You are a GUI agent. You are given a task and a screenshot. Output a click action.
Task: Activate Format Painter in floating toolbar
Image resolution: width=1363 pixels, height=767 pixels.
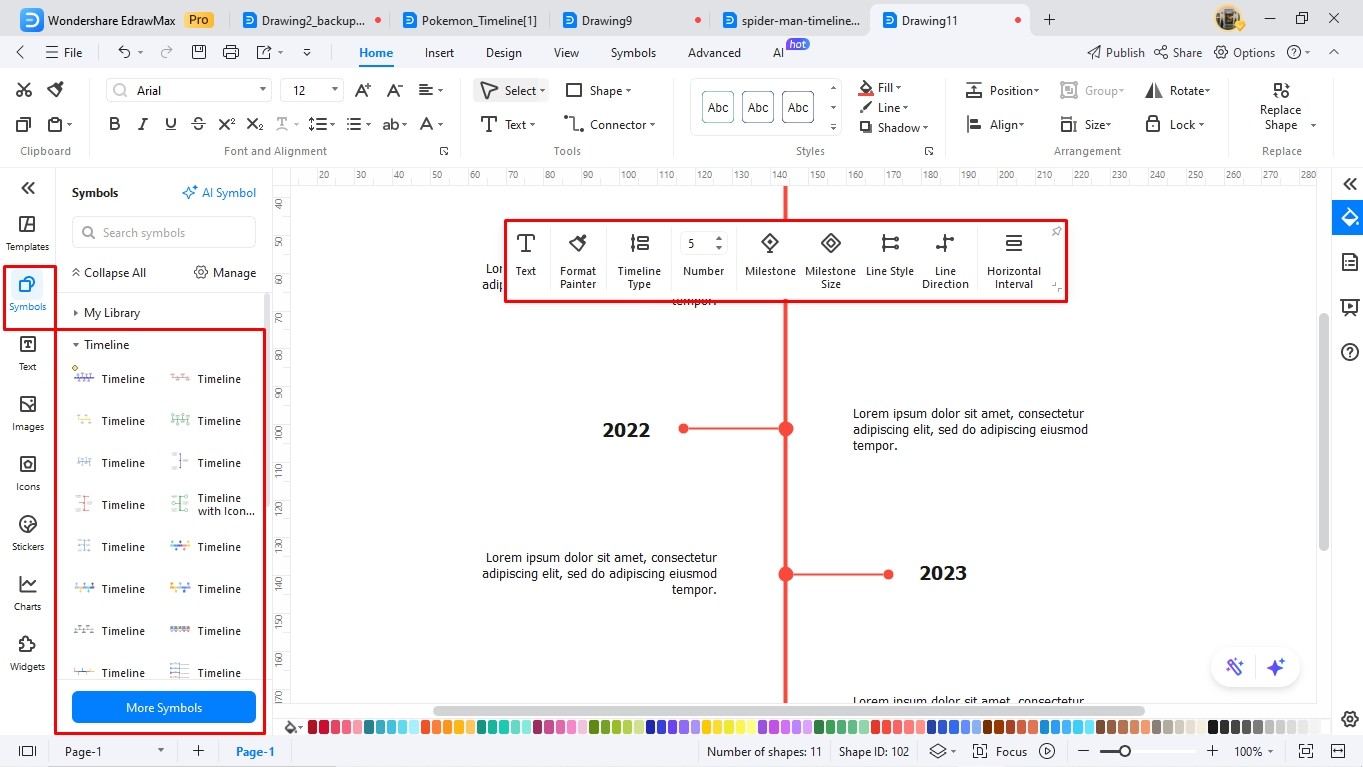coord(578,260)
